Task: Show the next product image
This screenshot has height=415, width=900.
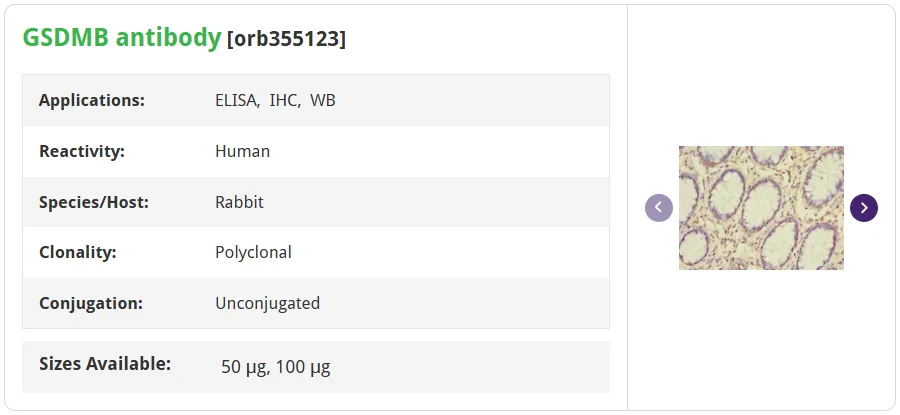Action: tap(864, 208)
